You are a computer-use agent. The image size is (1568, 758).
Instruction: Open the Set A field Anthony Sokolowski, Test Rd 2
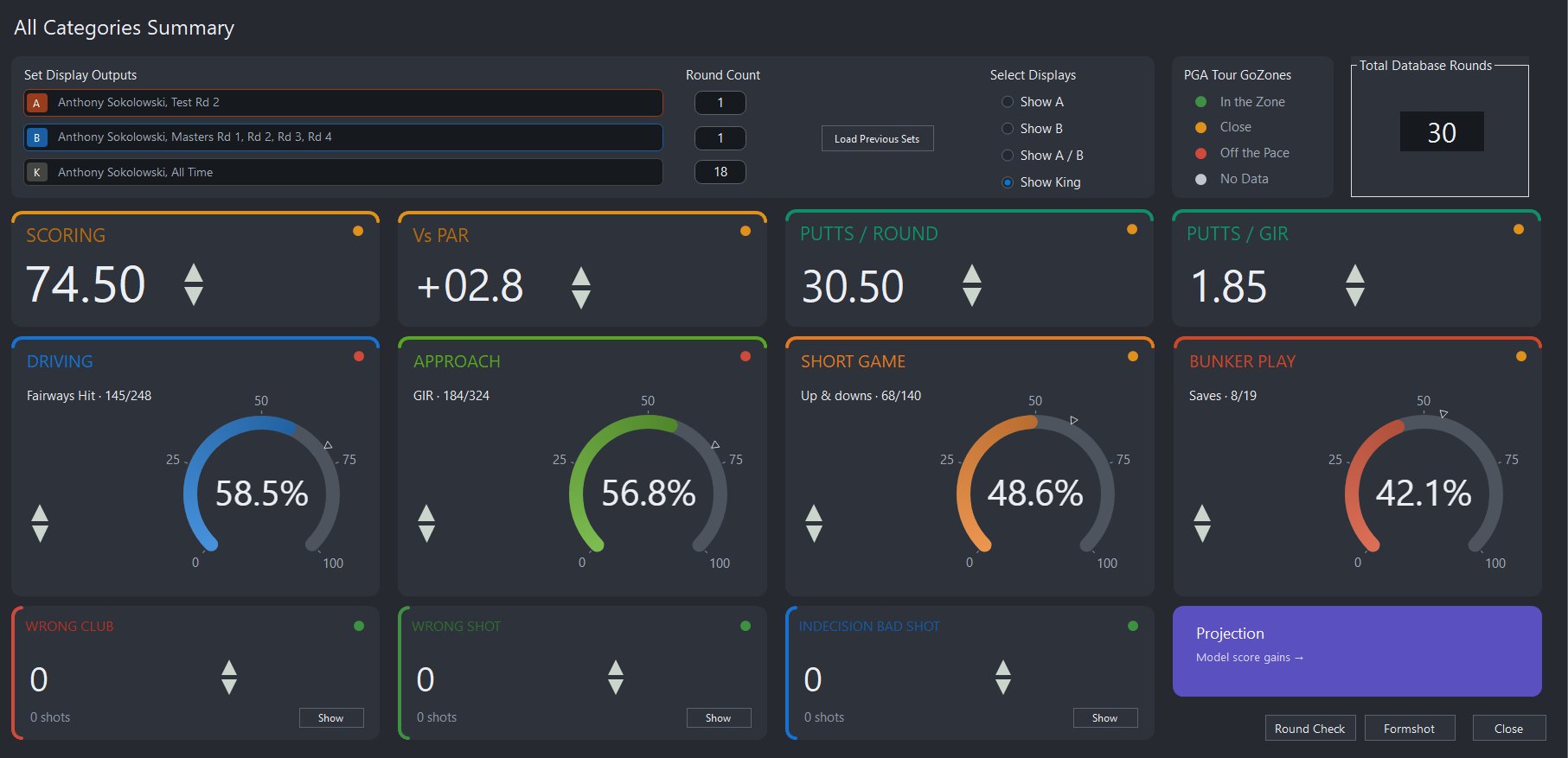pyautogui.click(x=343, y=103)
